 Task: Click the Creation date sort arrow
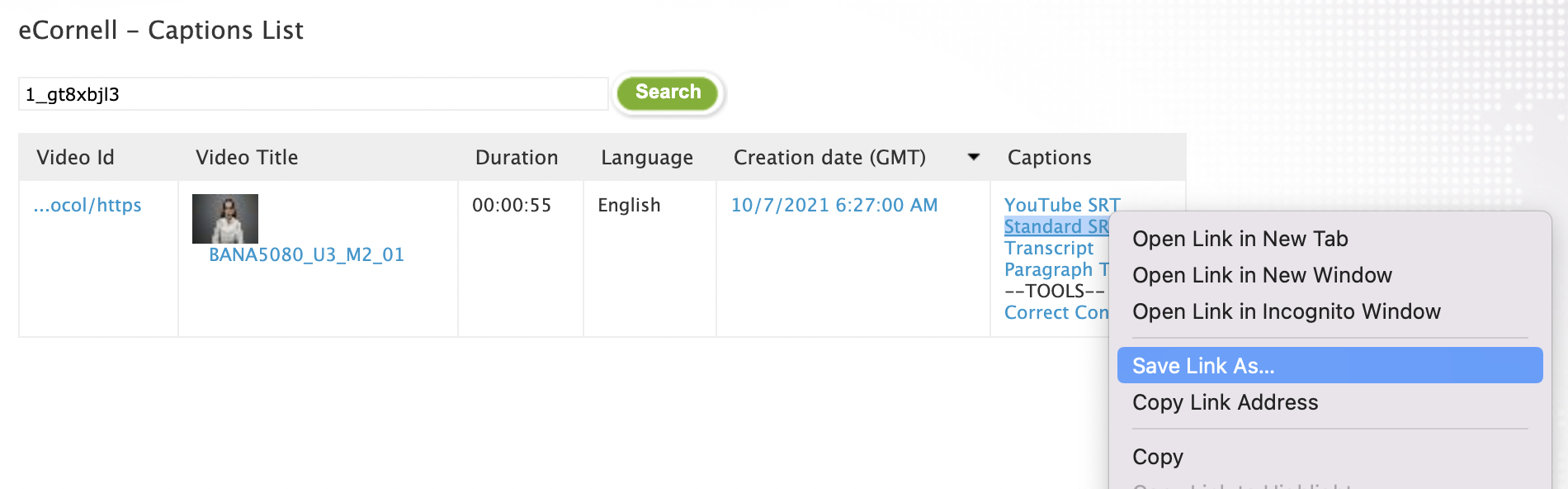click(974, 157)
